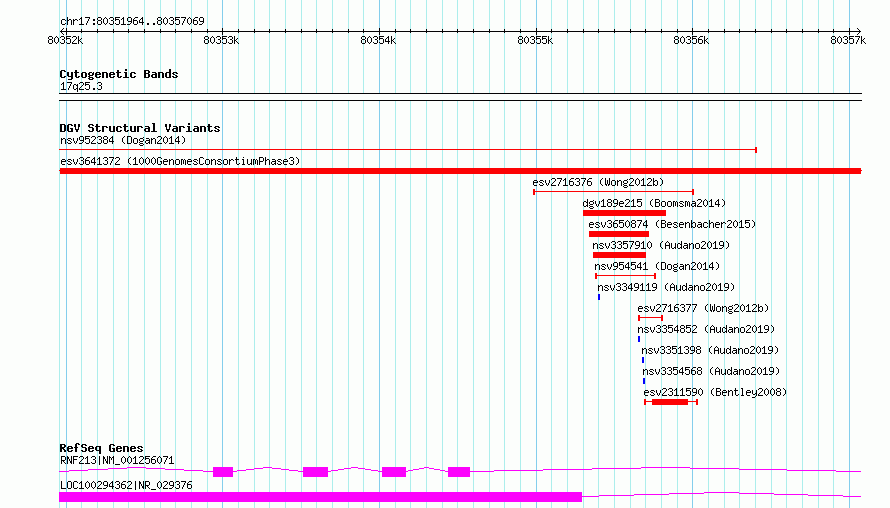Open nsv3349119 (Audano2019) variant label

(x=666, y=287)
